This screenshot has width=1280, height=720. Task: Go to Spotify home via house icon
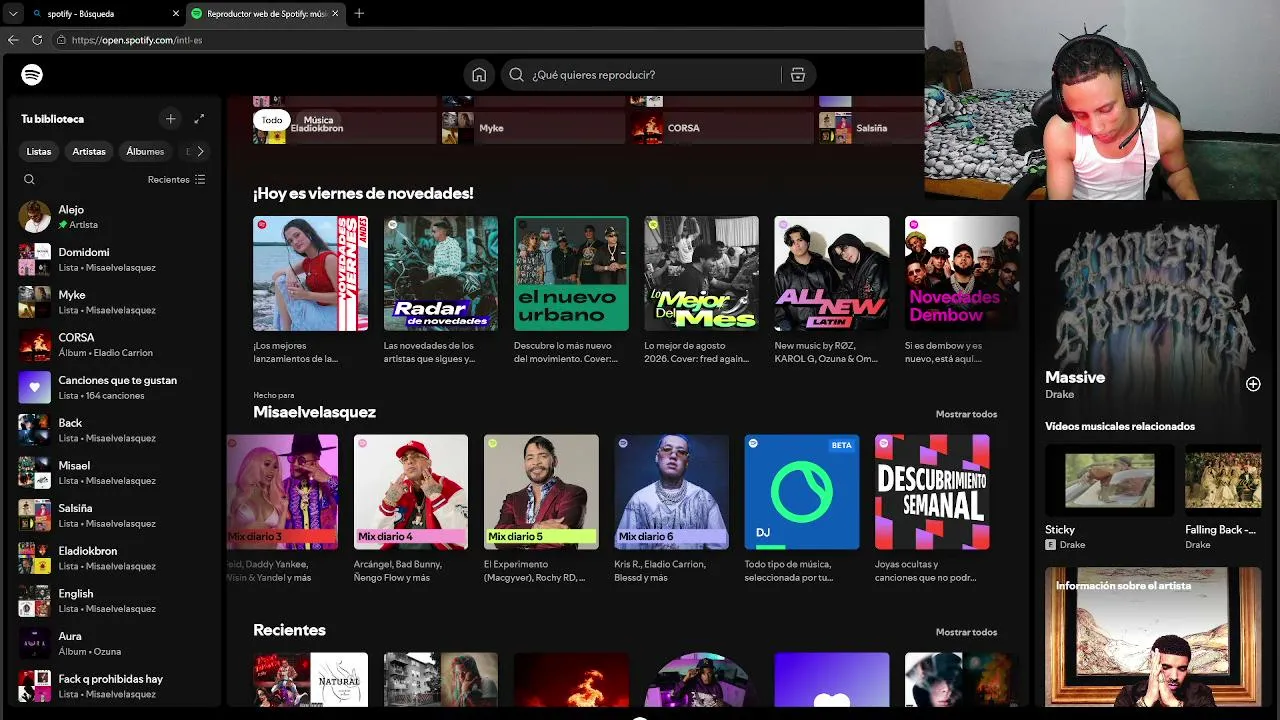tap(479, 75)
